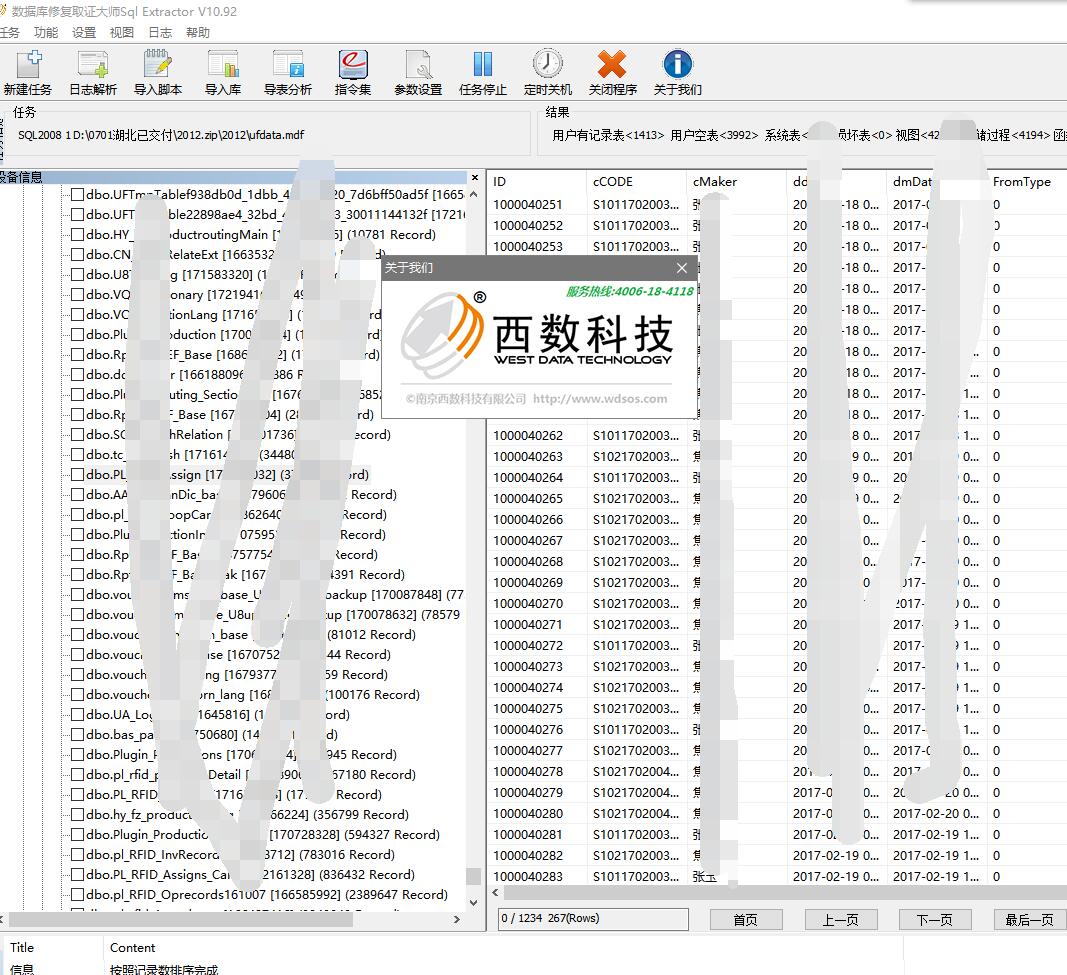
Task: Click the 导入库 import database icon
Action: point(223,72)
